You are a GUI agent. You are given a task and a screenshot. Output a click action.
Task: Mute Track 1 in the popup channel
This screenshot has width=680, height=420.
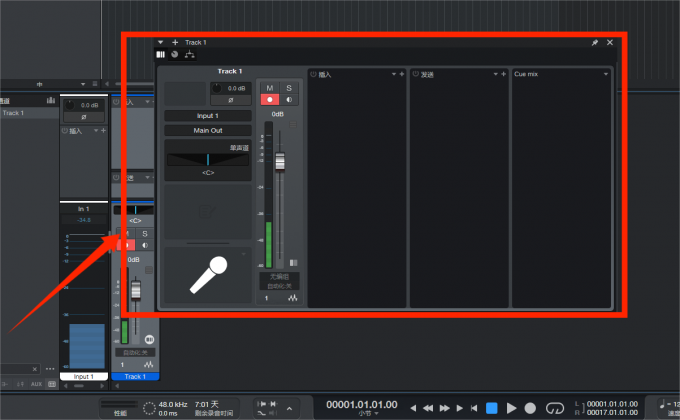tap(270, 88)
